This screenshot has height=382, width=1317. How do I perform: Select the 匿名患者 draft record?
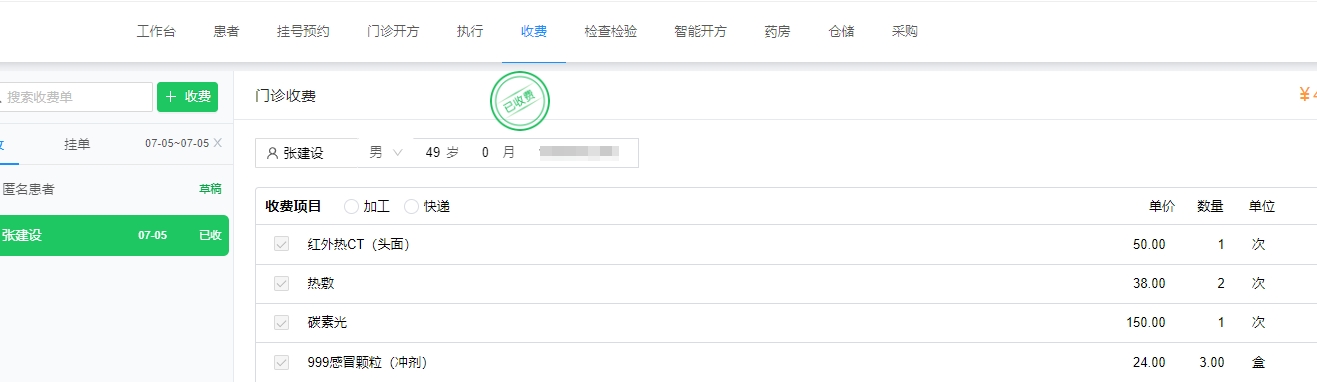click(114, 188)
